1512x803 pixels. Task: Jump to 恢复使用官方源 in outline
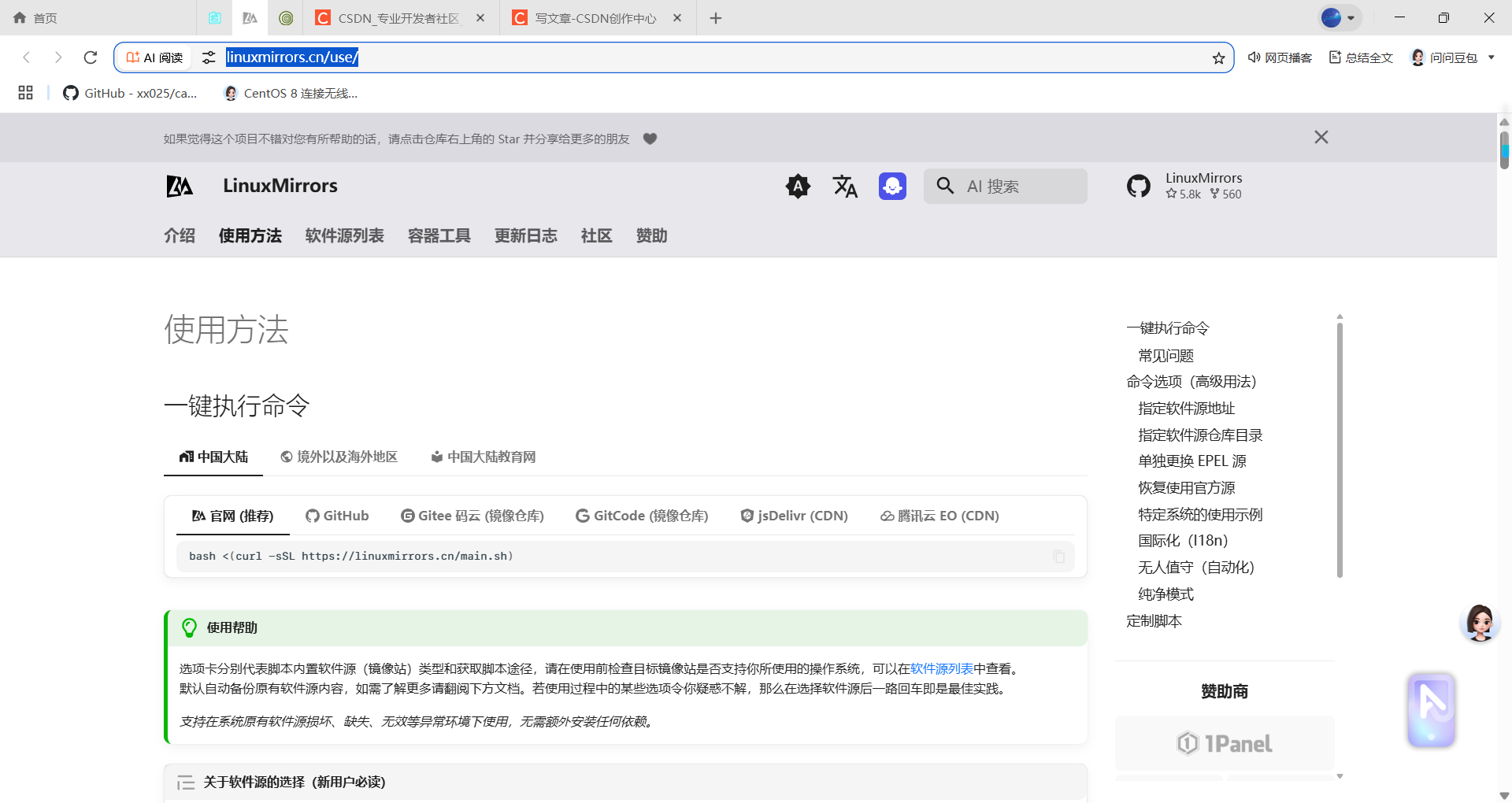pyautogui.click(x=1186, y=488)
